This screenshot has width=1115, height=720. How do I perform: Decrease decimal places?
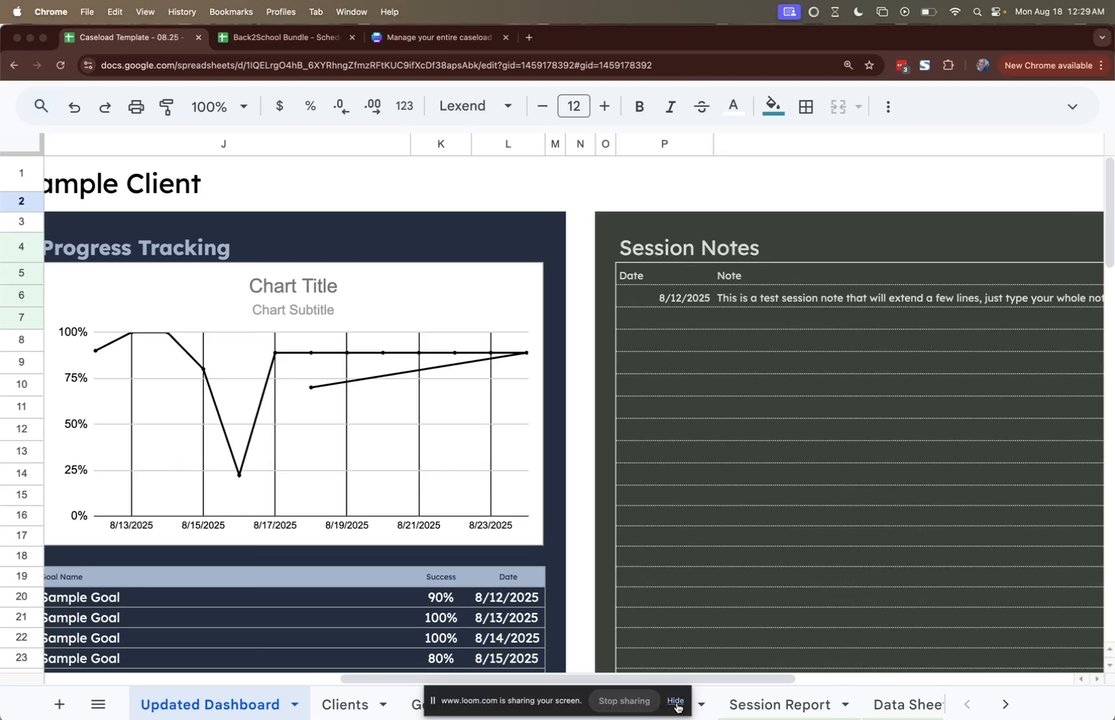[341, 106]
